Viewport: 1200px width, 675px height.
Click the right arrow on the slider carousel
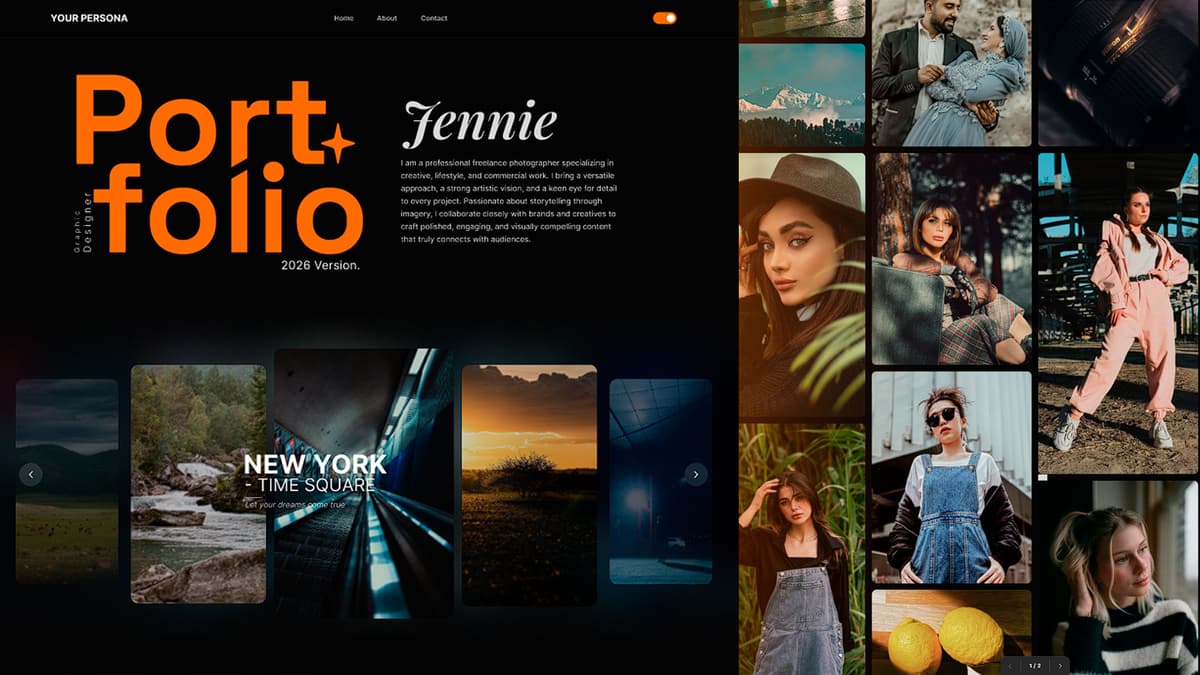(696, 474)
